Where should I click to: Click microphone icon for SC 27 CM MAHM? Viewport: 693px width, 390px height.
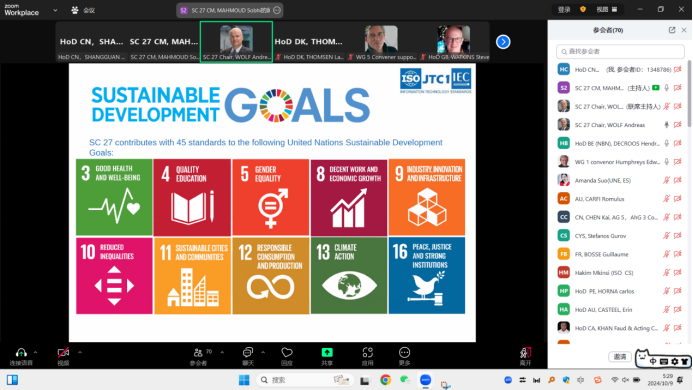(666, 88)
